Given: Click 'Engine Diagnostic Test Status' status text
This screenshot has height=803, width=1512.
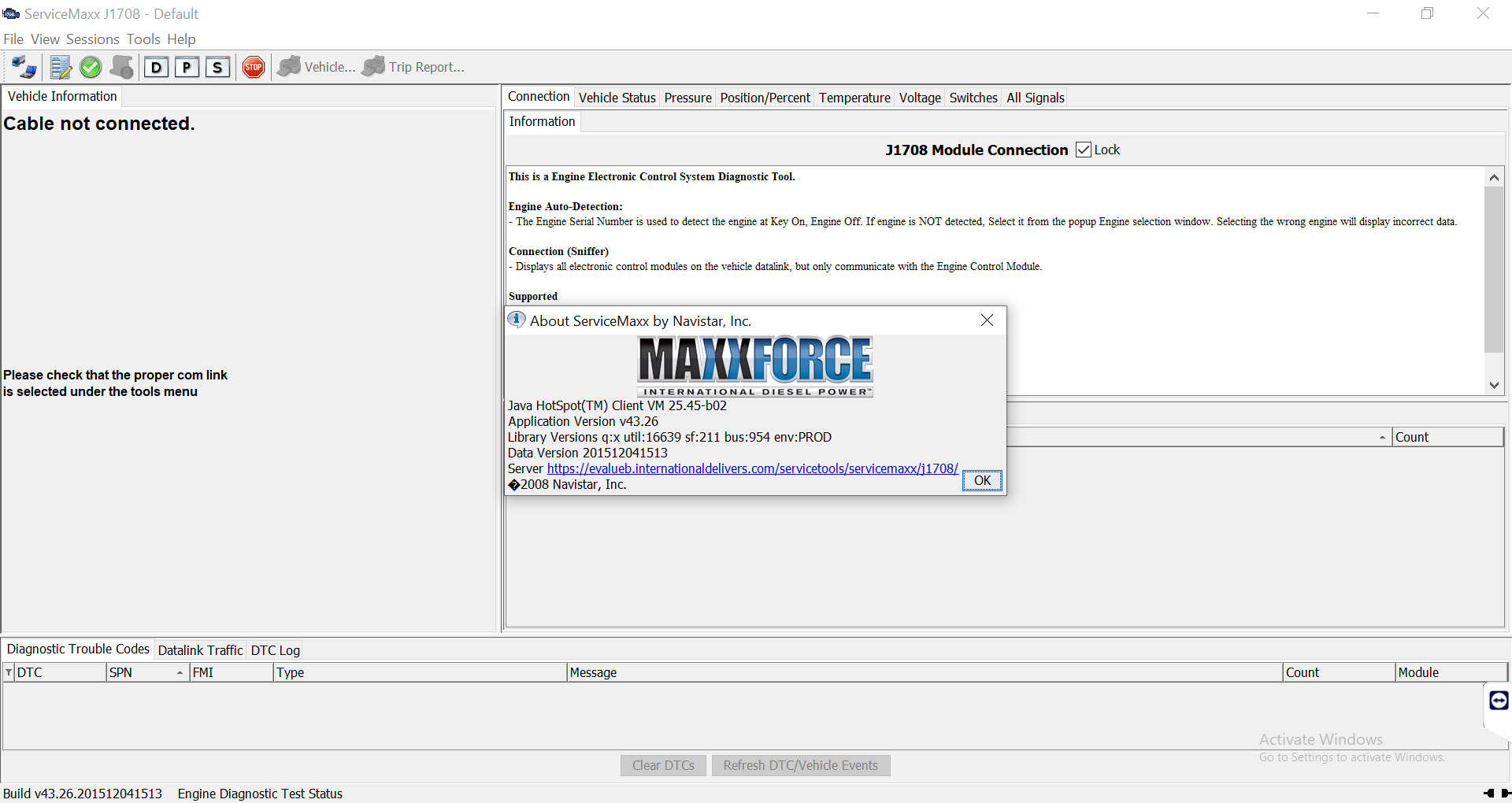Looking at the screenshot, I should coord(260,794).
